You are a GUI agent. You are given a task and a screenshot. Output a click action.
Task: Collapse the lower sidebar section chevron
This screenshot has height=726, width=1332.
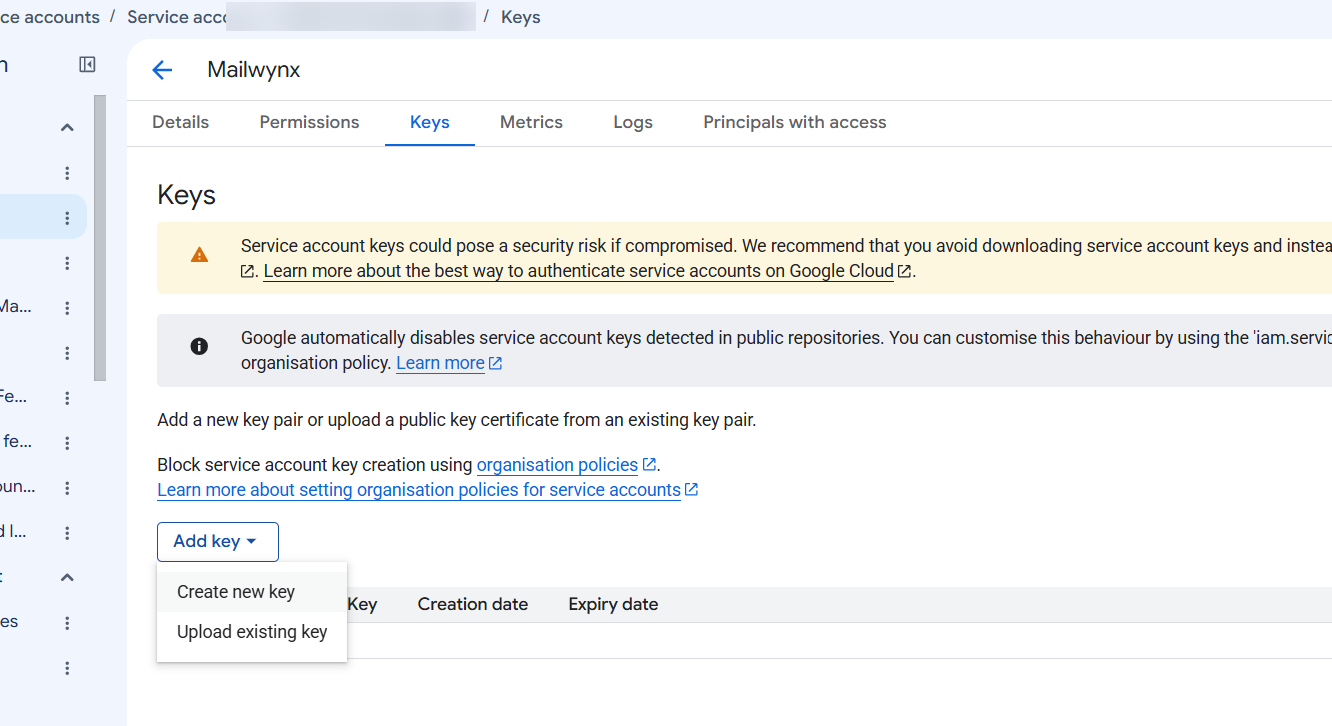pos(67,578)
